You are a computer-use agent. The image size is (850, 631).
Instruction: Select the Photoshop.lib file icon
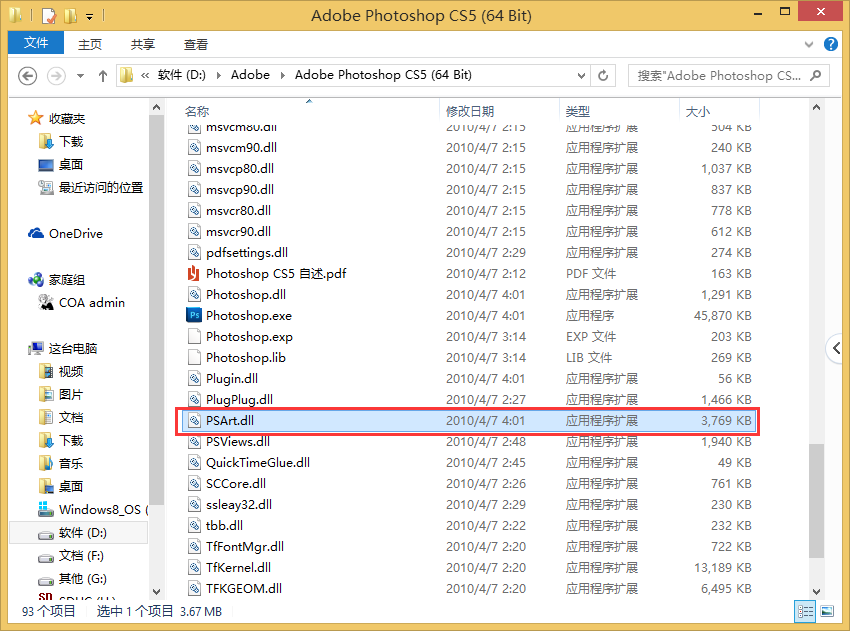(194, 358)
